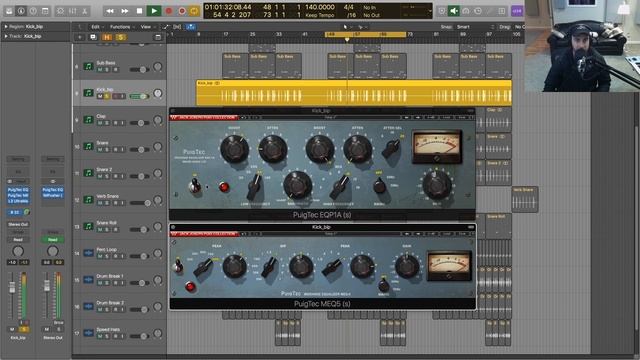Select the yellow Kick_bip audio region

click(x=354, y=93)
